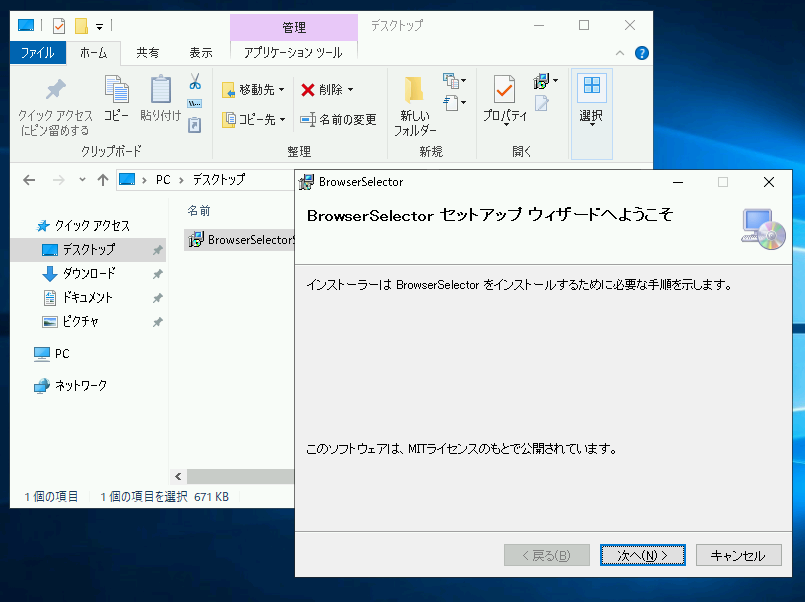Screen dimensions: 805x602
Task: Click the Edit icon in the open group
Action: pyautogui.click(x=542, y=103)
